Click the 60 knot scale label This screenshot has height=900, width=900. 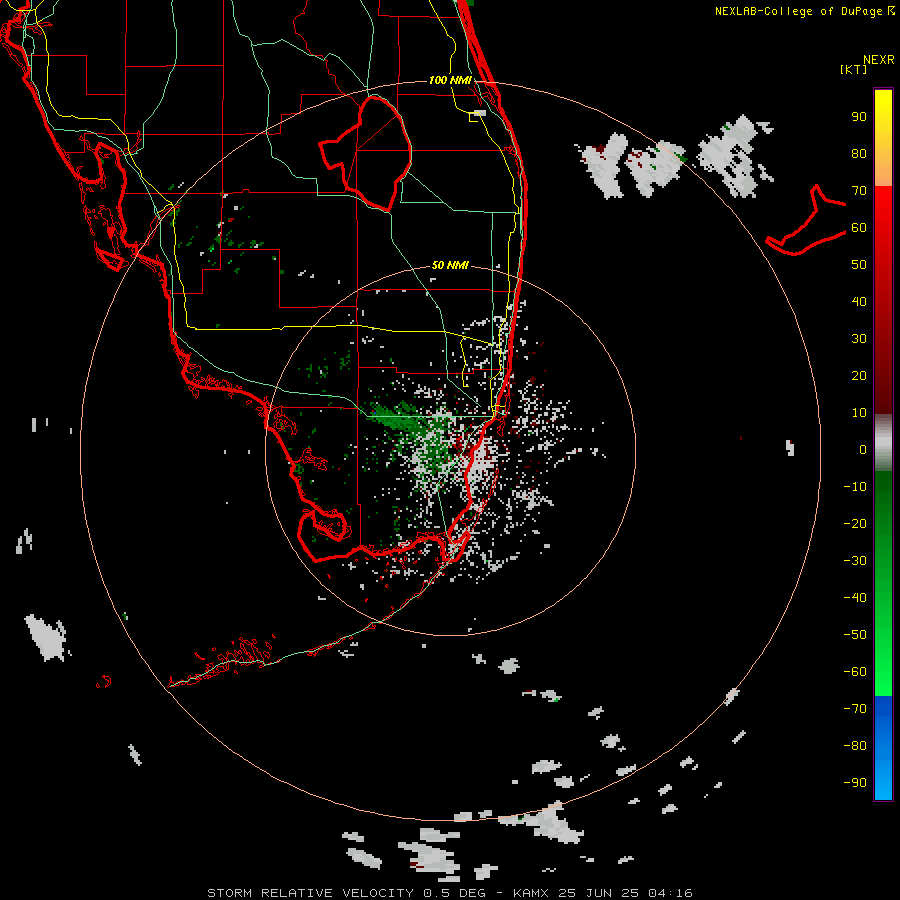point(859,227)
